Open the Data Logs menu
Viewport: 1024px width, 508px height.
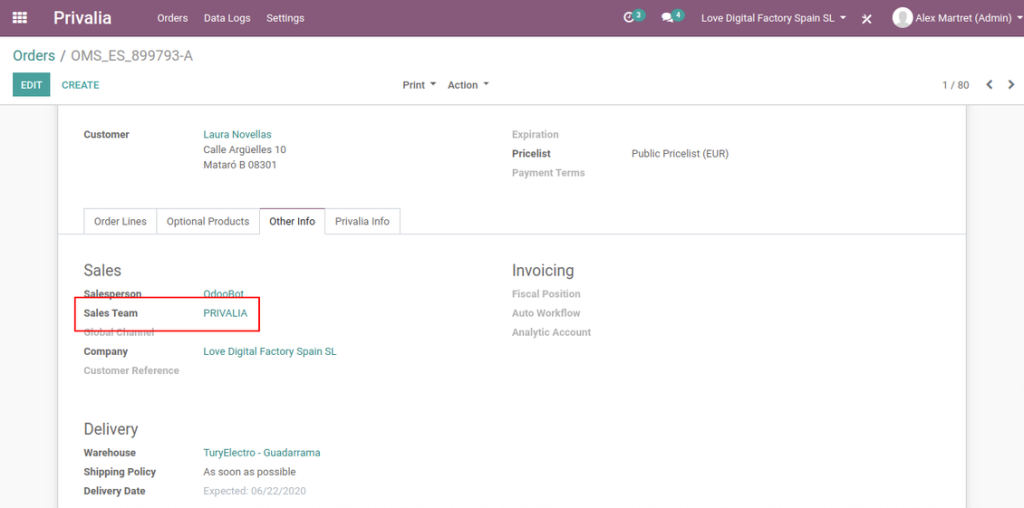[227, 18]
